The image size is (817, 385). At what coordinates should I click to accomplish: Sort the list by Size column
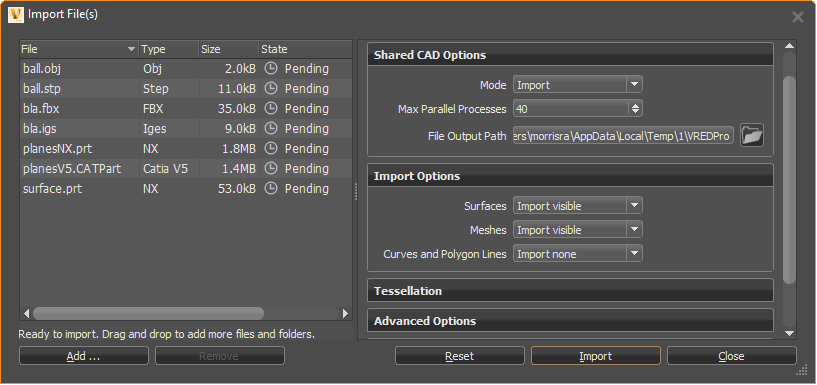tap(229, 49)
